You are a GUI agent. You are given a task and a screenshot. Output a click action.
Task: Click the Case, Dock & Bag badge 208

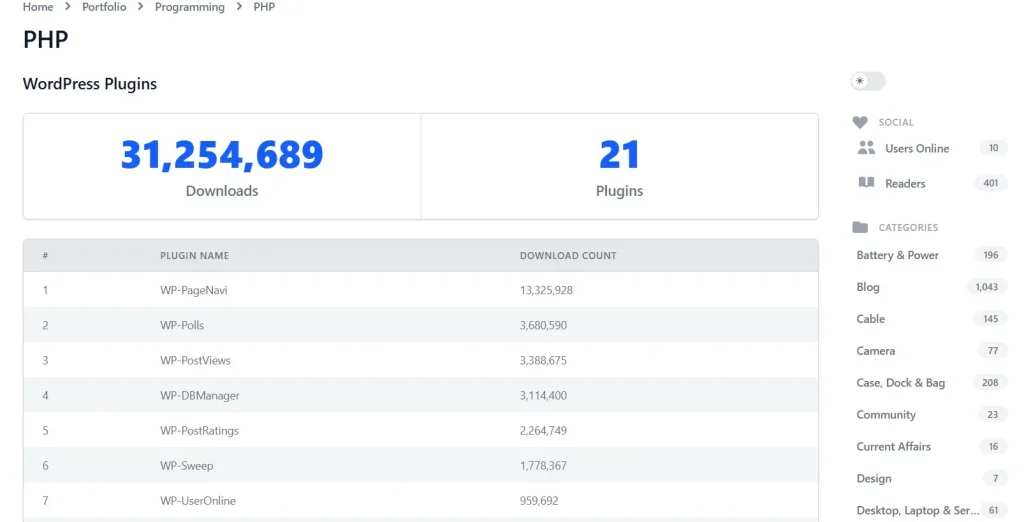pyautogui.click(x=990, y=383)
